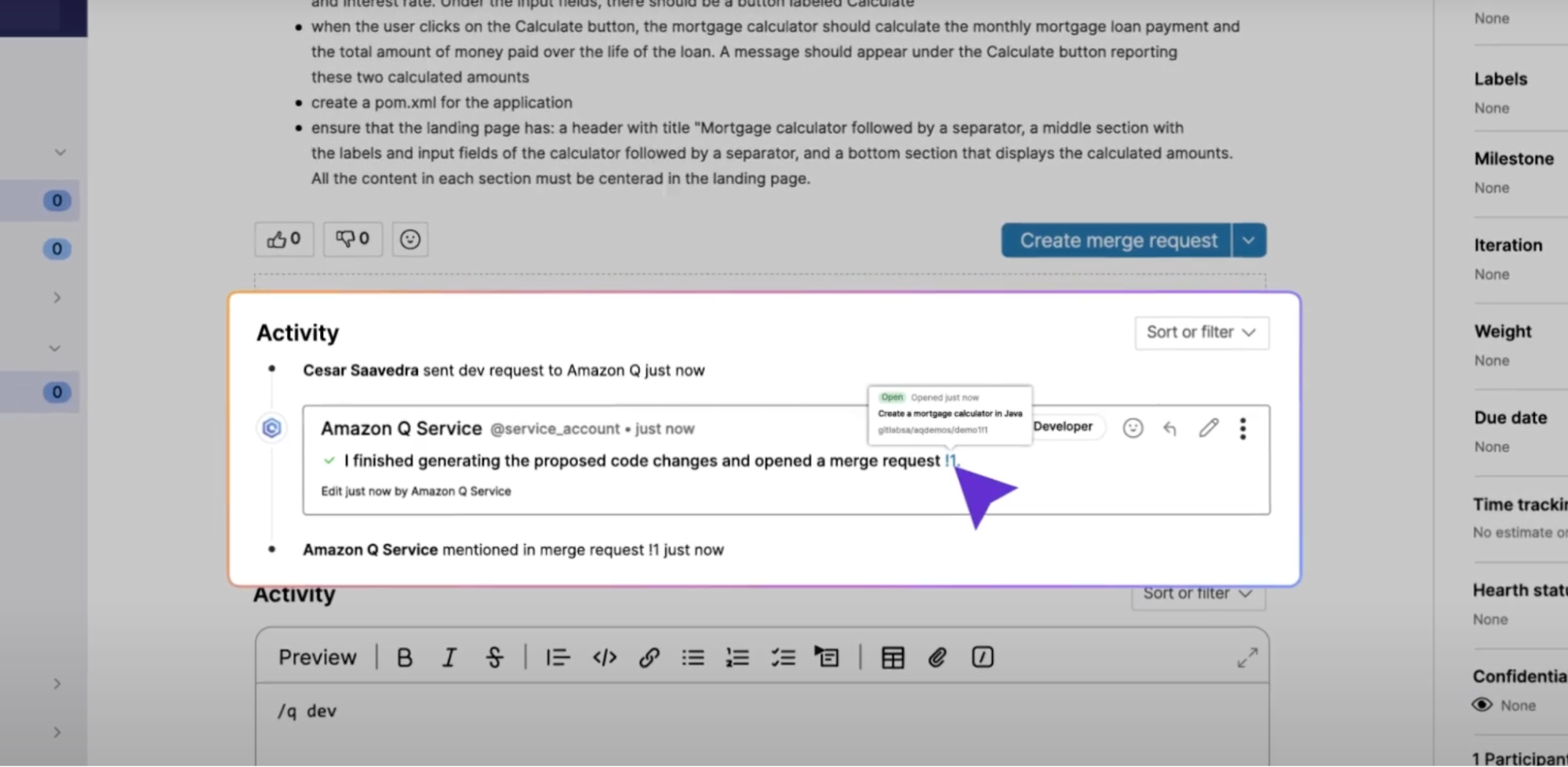Image resolution: width=1568 pixels, height=767 pixels.
Task: Apply italic formatting in the editor
Action: (x=449, y=657)
